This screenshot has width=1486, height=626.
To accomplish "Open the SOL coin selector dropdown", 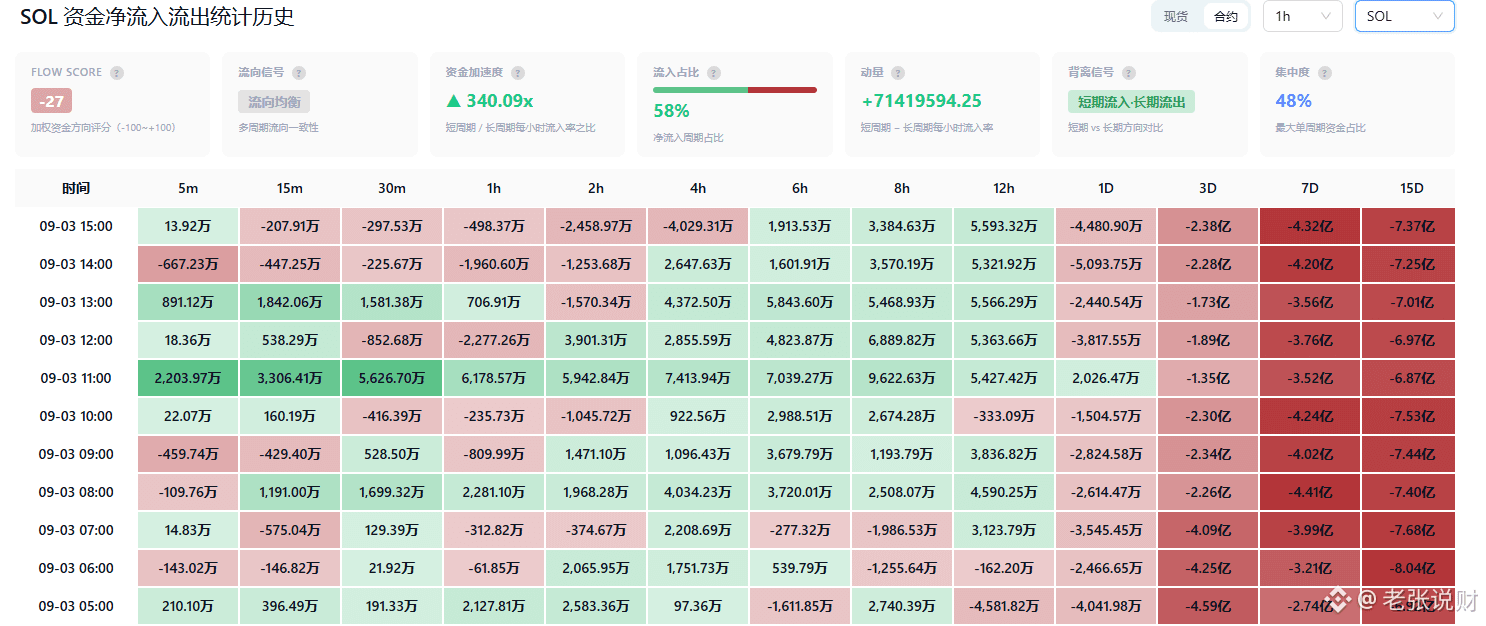I will coord(1404,16).
